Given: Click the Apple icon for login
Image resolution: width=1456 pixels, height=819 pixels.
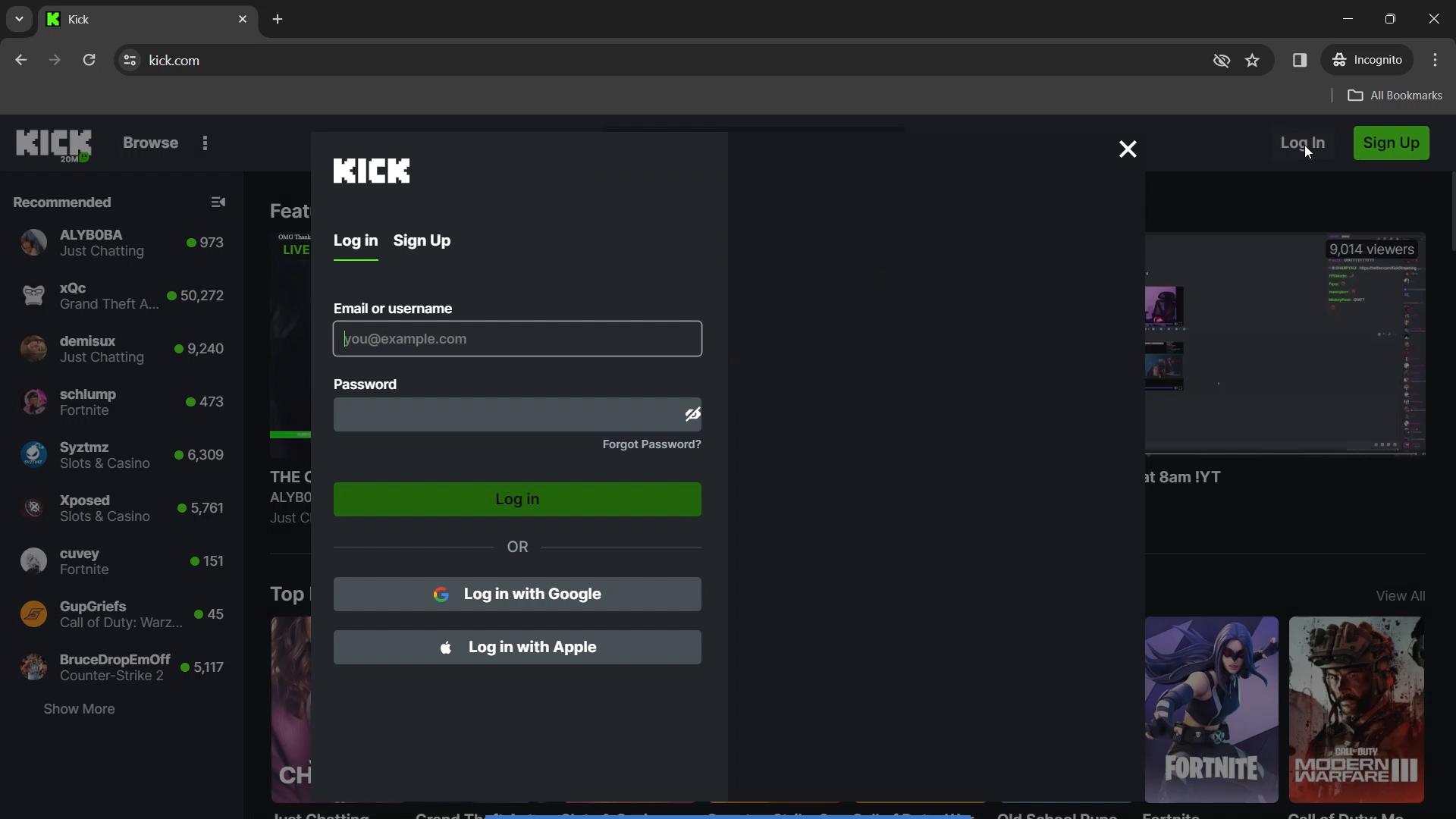Looking at the screenshot, I should tap(445, 647).
